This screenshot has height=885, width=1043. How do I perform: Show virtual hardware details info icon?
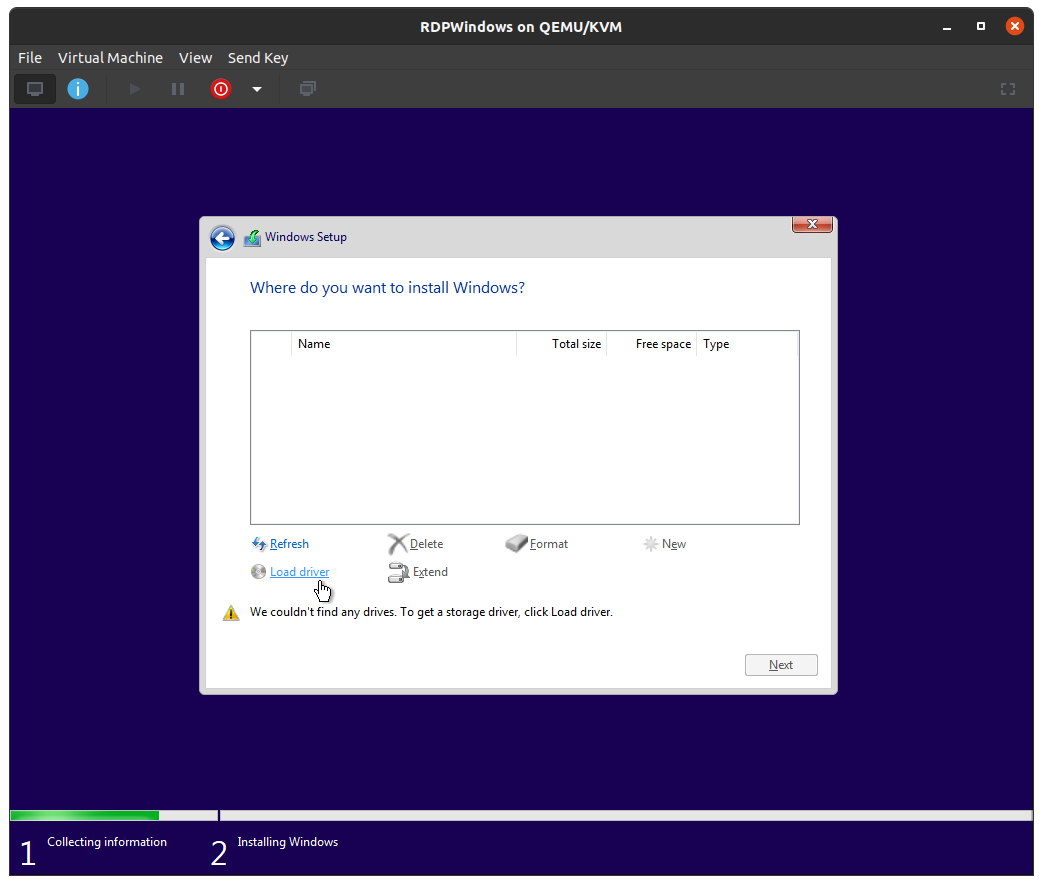pos(78,89)
